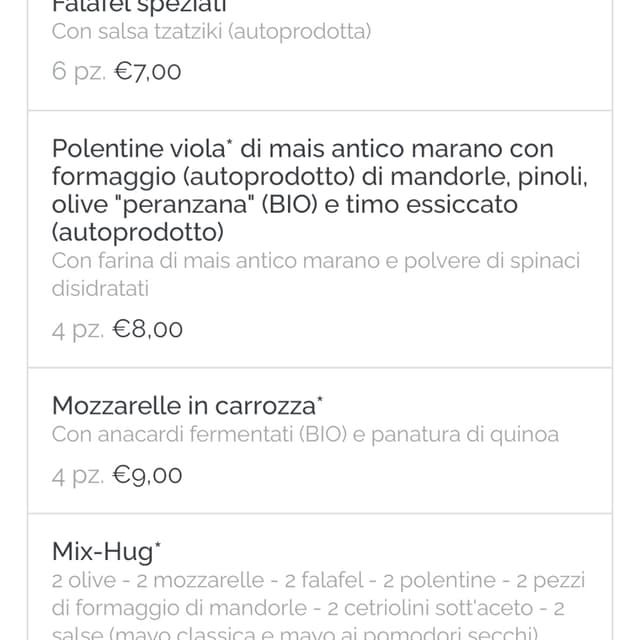Select the 6 pz. quantity label
The height and width of the screenshot is (640, 640).
click(x=79, y=72)
